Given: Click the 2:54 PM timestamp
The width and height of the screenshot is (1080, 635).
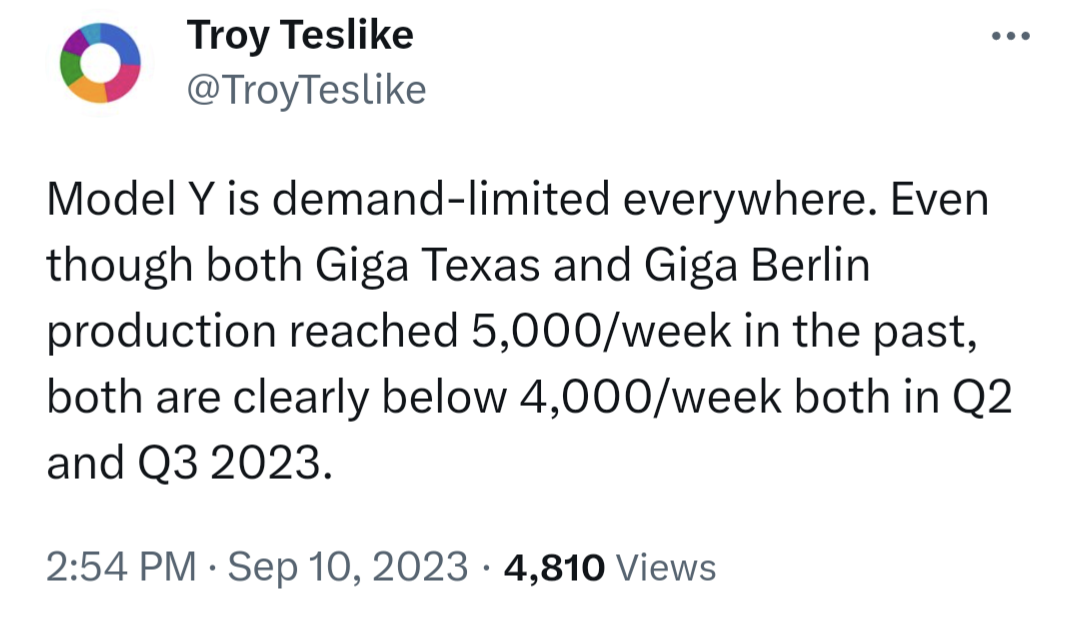Looking at the screenshot, I should 121,567.
